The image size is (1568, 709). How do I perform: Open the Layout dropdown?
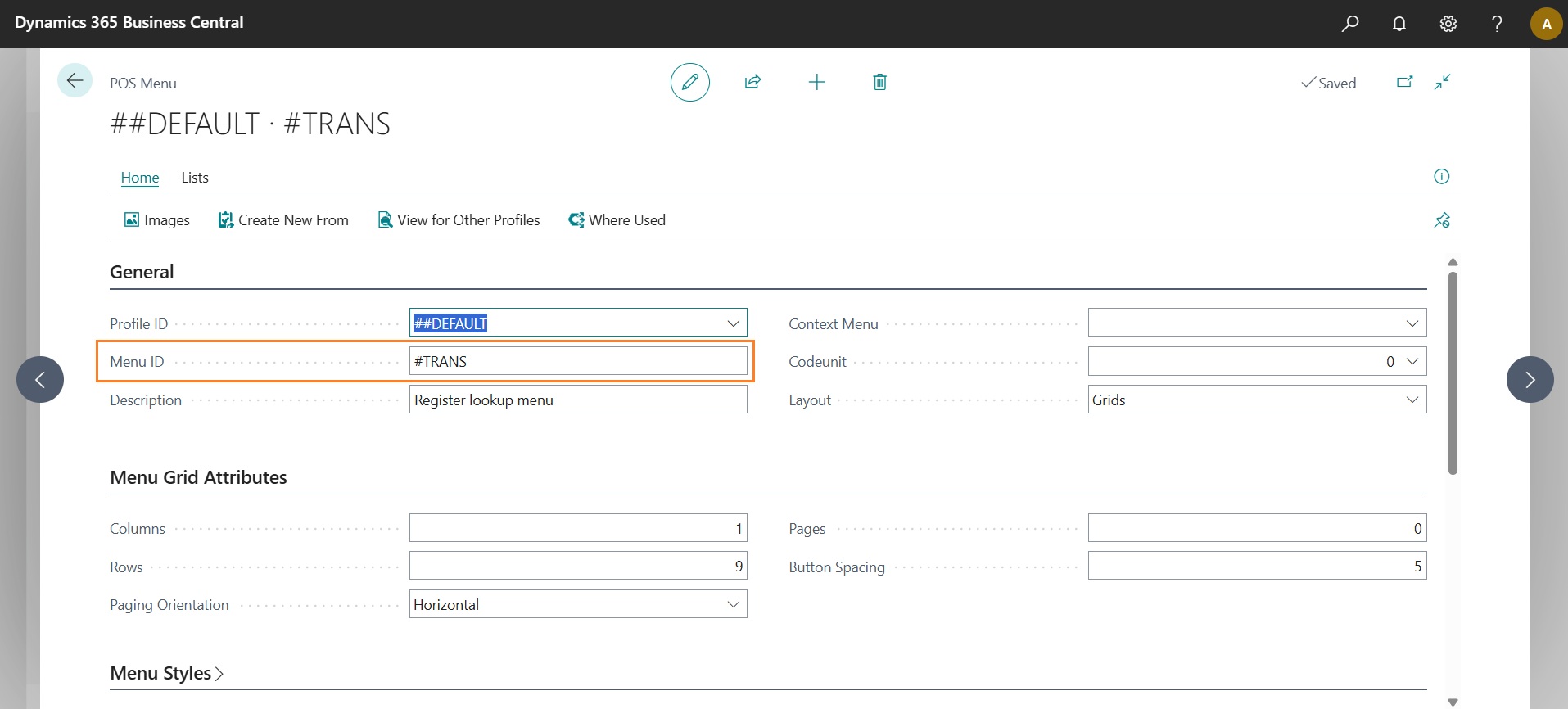point(1412,400)
